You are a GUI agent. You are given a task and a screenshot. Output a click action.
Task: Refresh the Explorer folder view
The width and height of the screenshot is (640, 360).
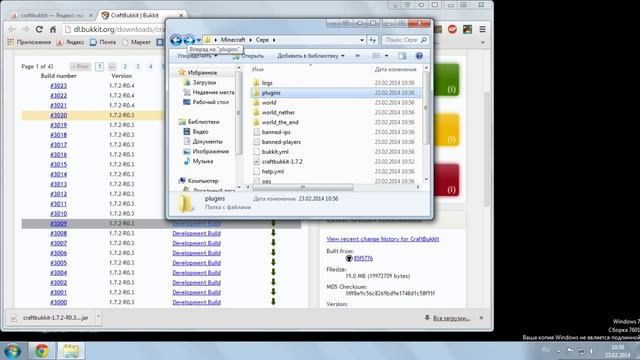(372, 40)
